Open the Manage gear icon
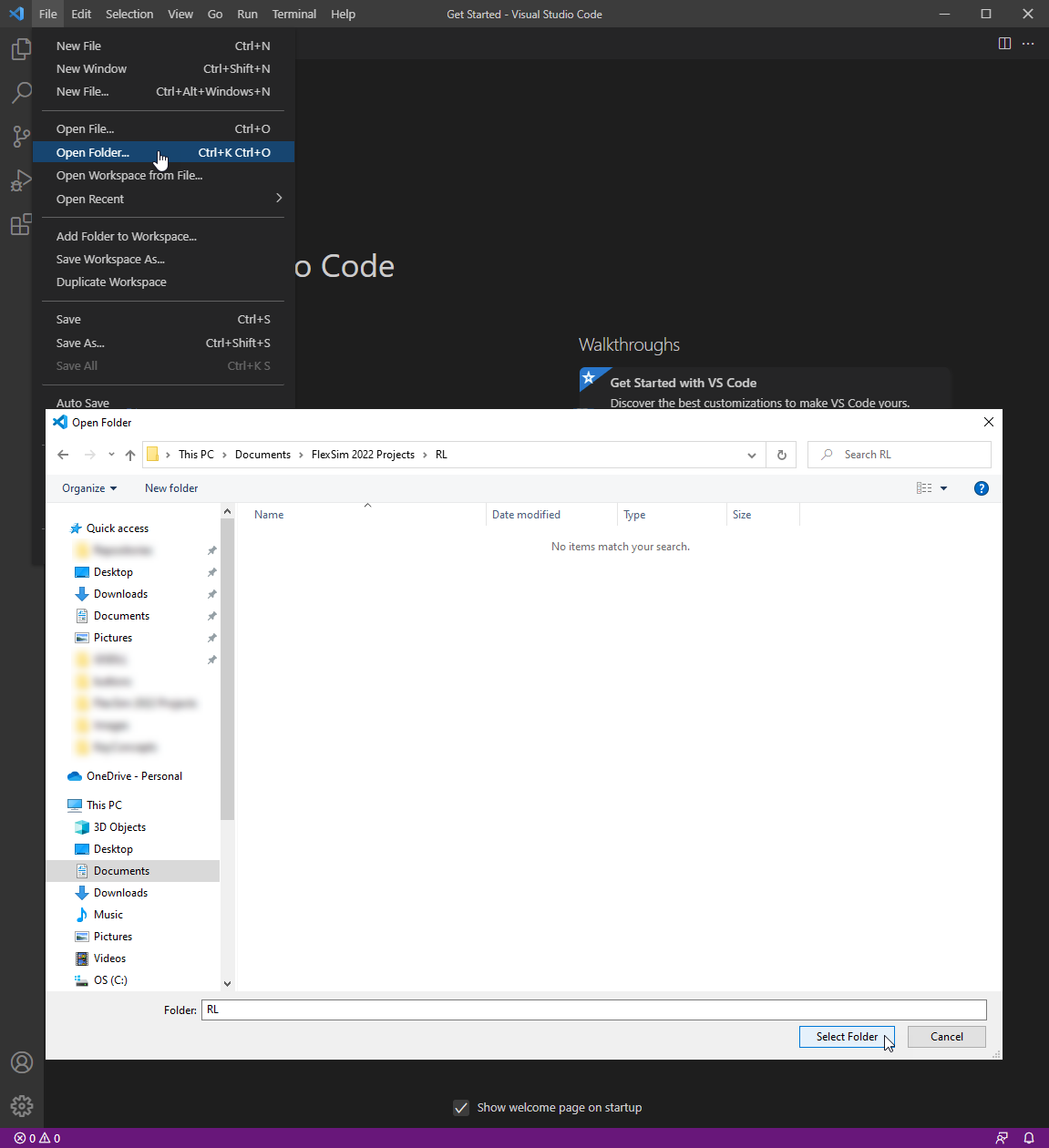This screenshot has width=1049, height=1148. pos(21,1106)
